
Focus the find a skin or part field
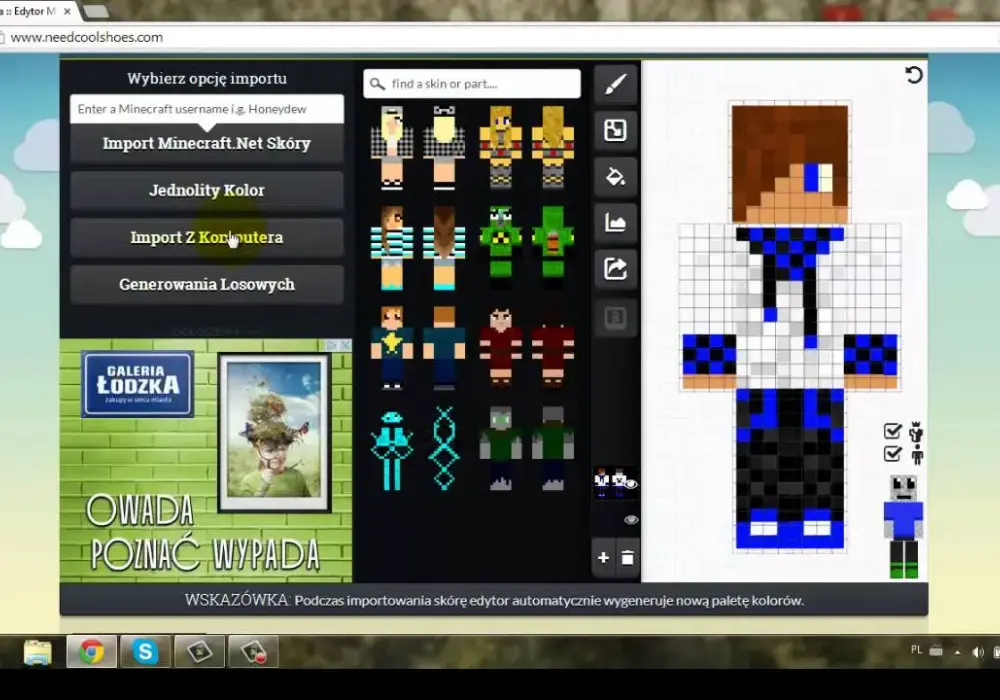click(472, 84)
